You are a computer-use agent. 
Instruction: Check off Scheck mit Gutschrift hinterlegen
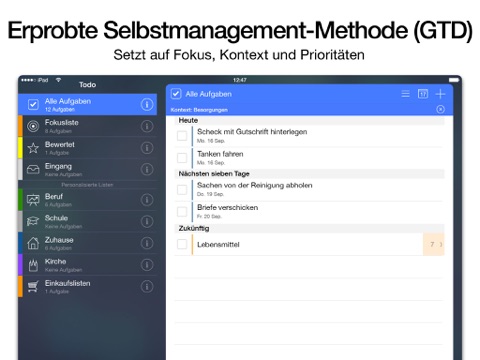pos(182,136)
